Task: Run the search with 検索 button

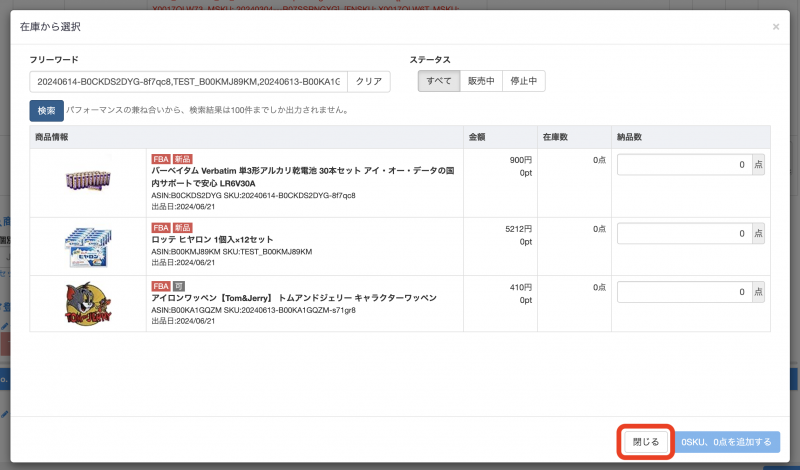Action: [x=46, y=111]
